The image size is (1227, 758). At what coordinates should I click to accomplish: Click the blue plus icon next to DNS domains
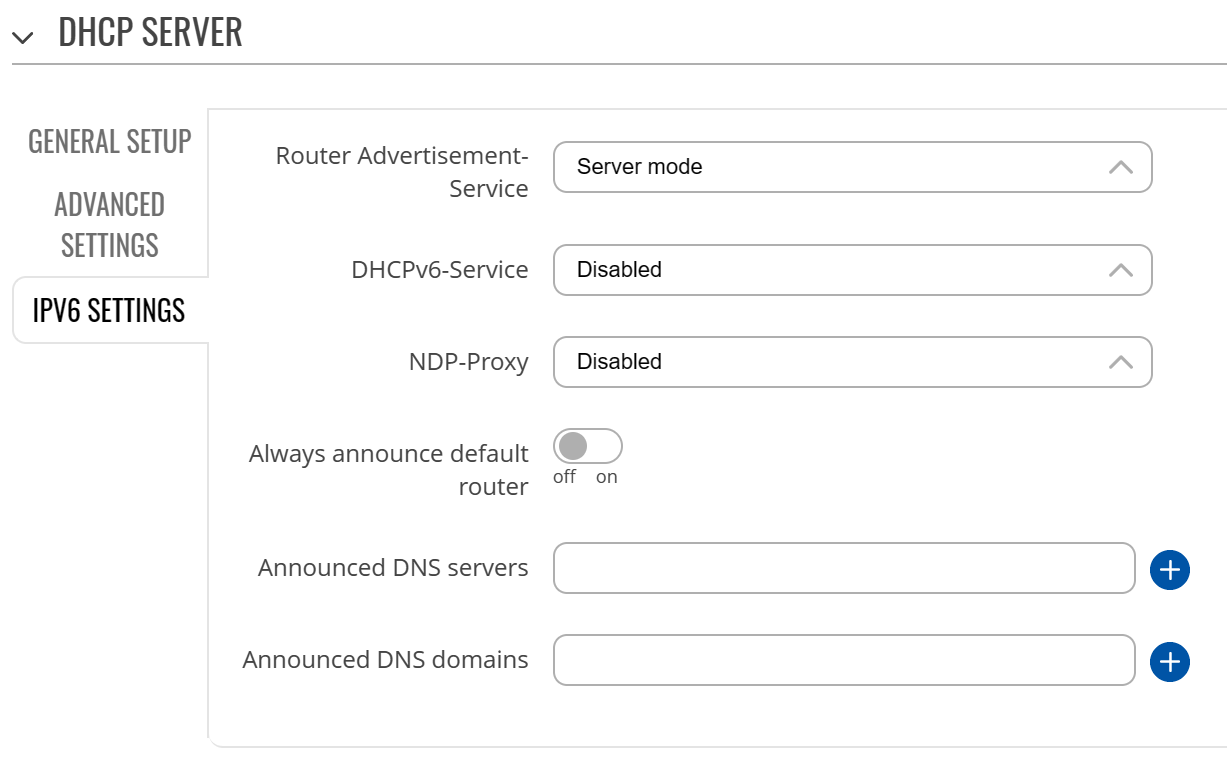[x=1169, y=661]
